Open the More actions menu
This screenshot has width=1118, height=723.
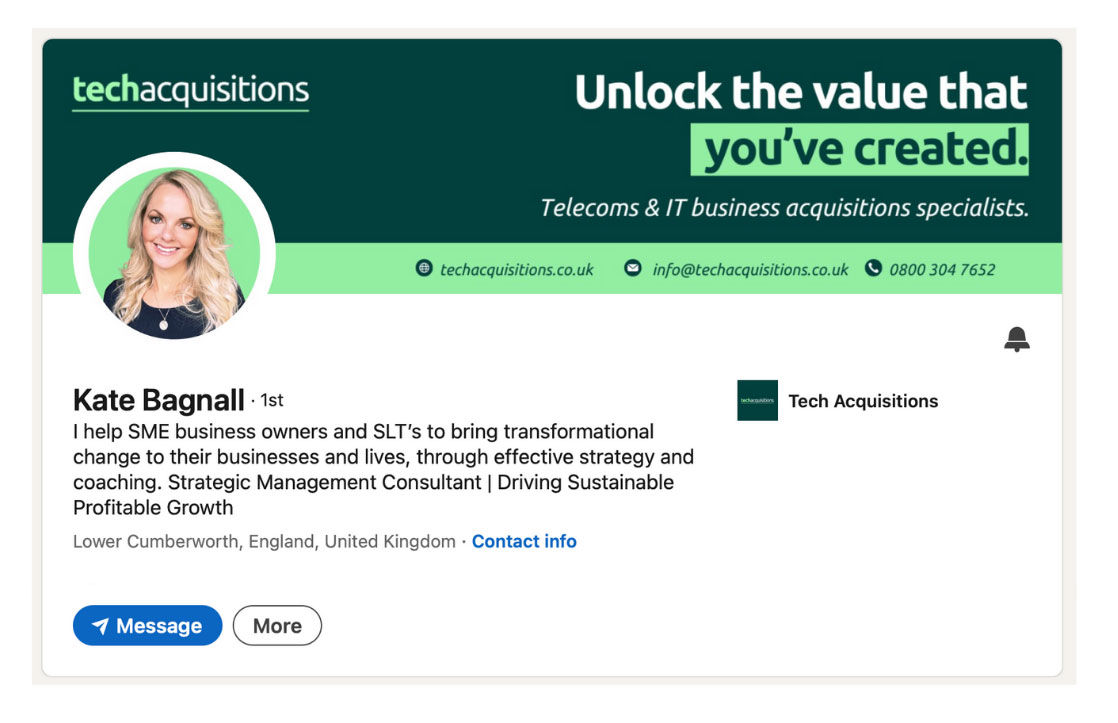tap(277, 626)
